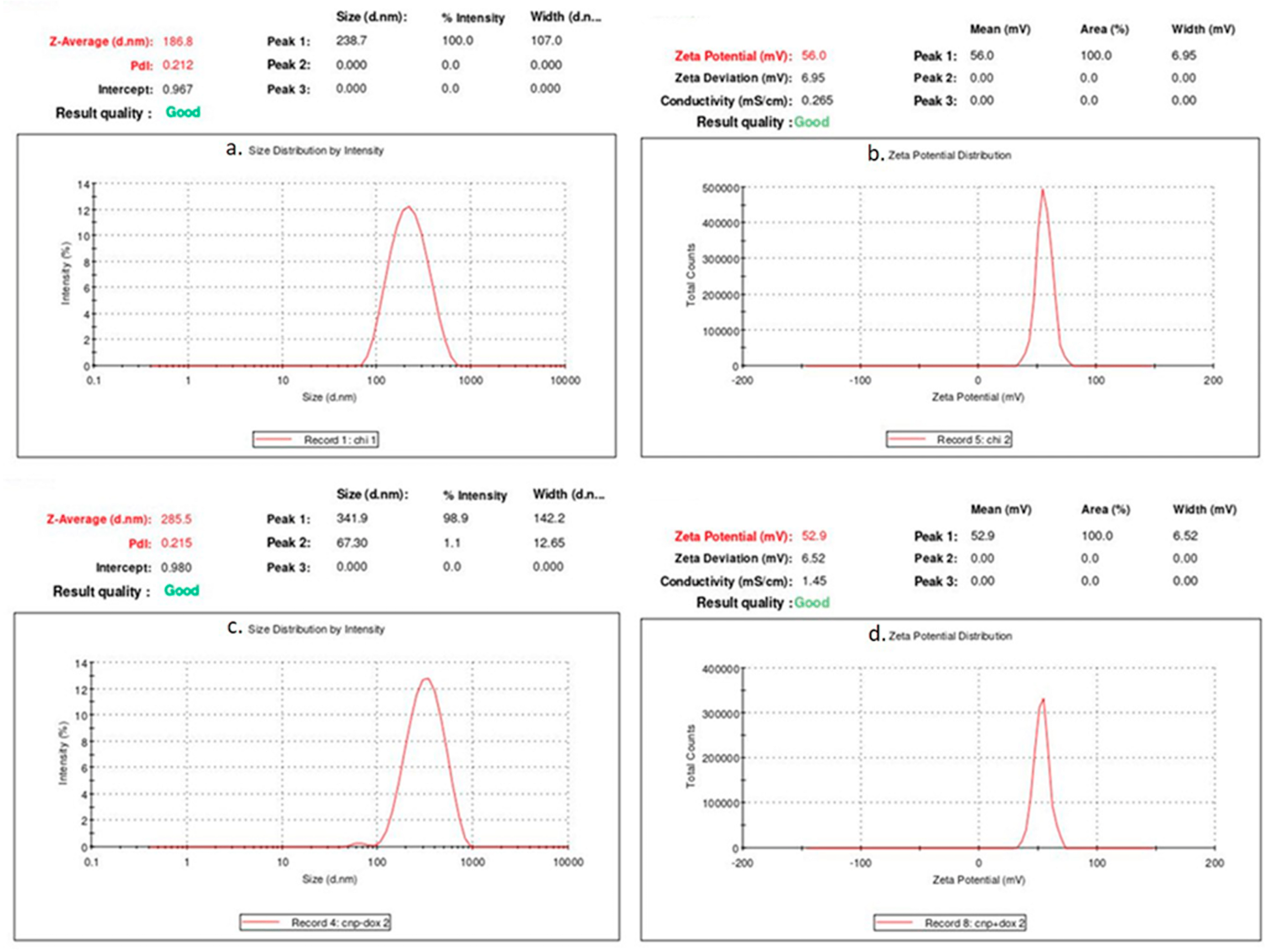Viewport: 1276px width, 952px height.
Task: Click the Peak 1 size value 341.9
Action: tap(352, 519)
